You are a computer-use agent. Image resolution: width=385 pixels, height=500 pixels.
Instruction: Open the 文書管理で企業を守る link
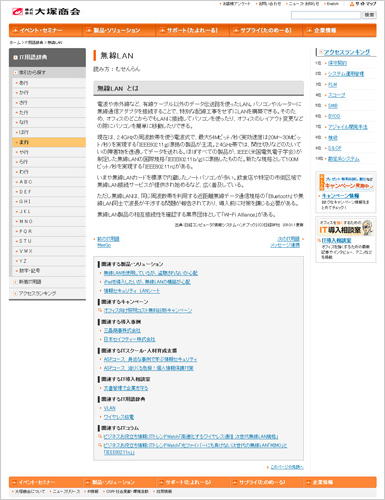pos(126,388)
